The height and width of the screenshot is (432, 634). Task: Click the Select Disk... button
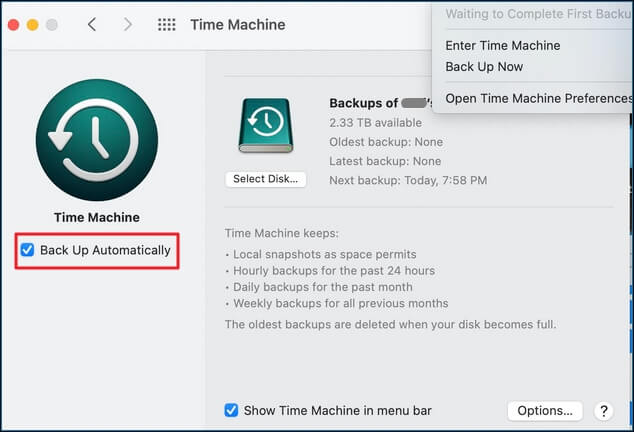266,179
